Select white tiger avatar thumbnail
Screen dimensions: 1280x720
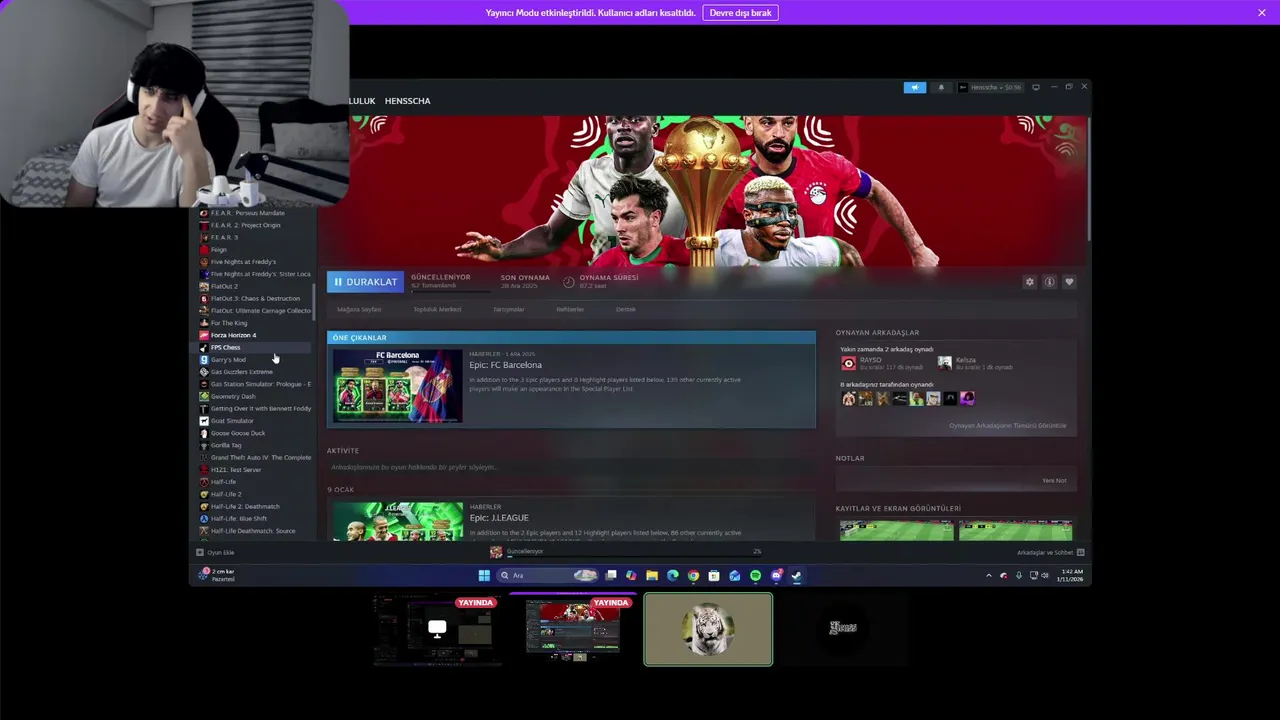coord(708,629)
